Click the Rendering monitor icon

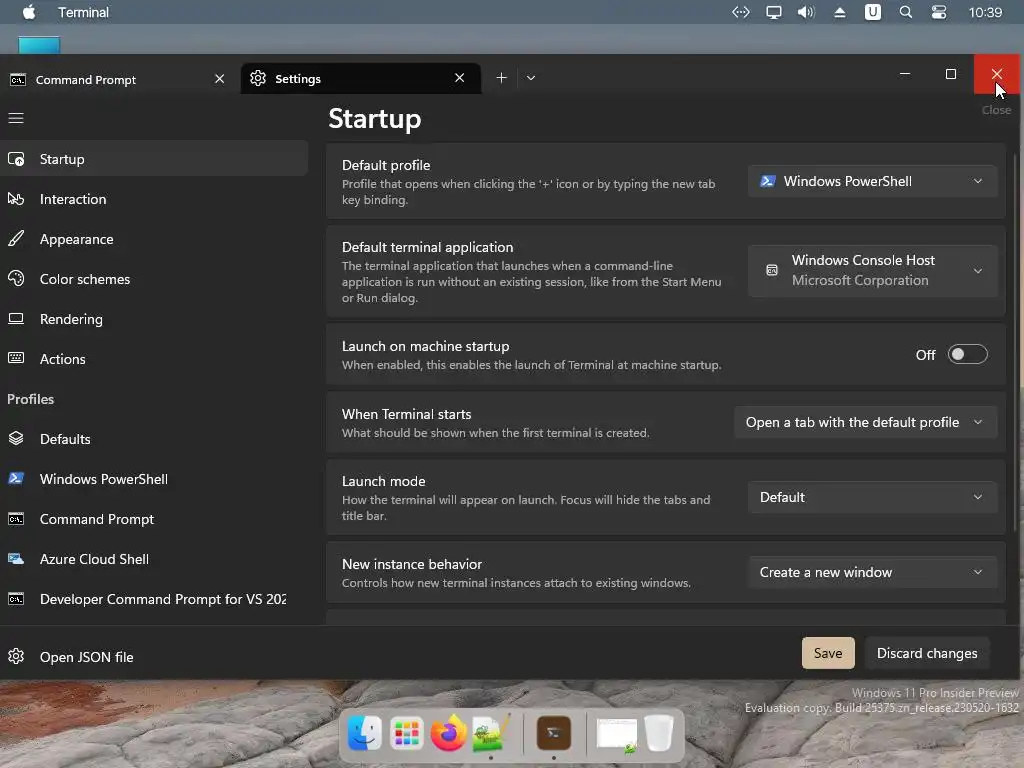click(x=16, y=319)
